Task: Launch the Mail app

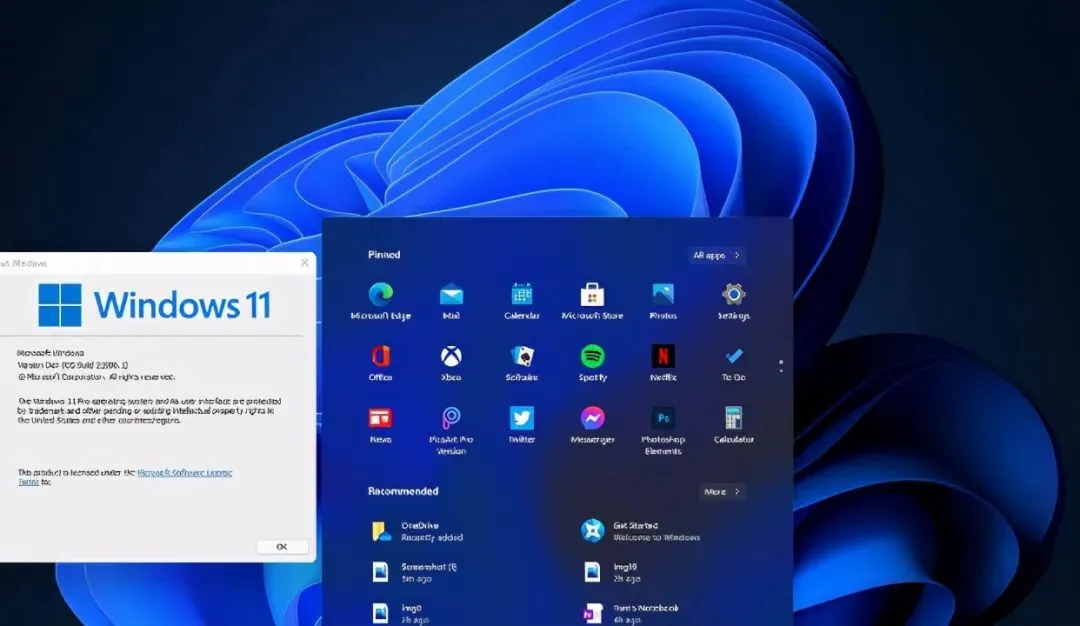Action: point(451,297)
